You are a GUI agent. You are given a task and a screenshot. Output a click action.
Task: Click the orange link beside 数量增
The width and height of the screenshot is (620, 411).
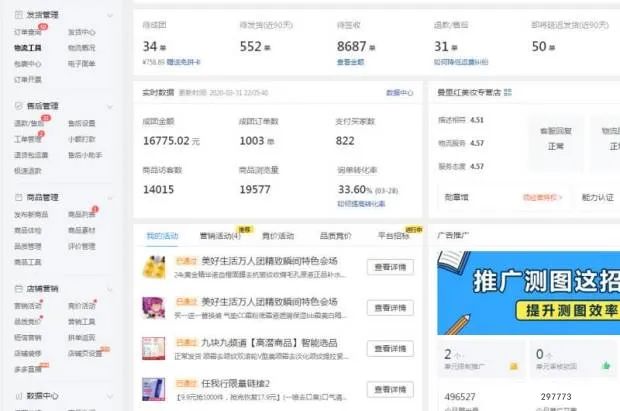542,197
